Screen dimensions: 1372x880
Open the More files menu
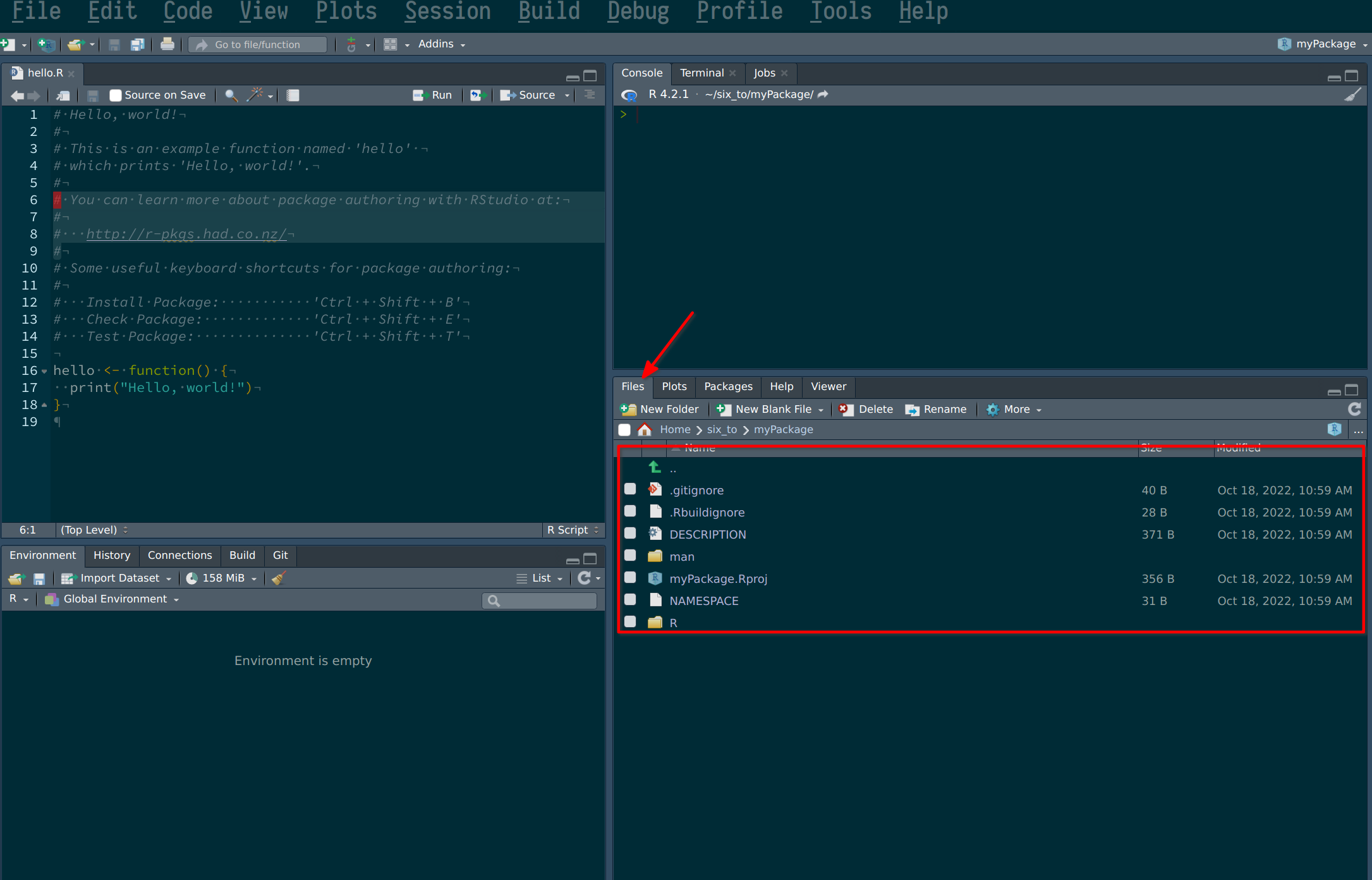click(1014, 409)
